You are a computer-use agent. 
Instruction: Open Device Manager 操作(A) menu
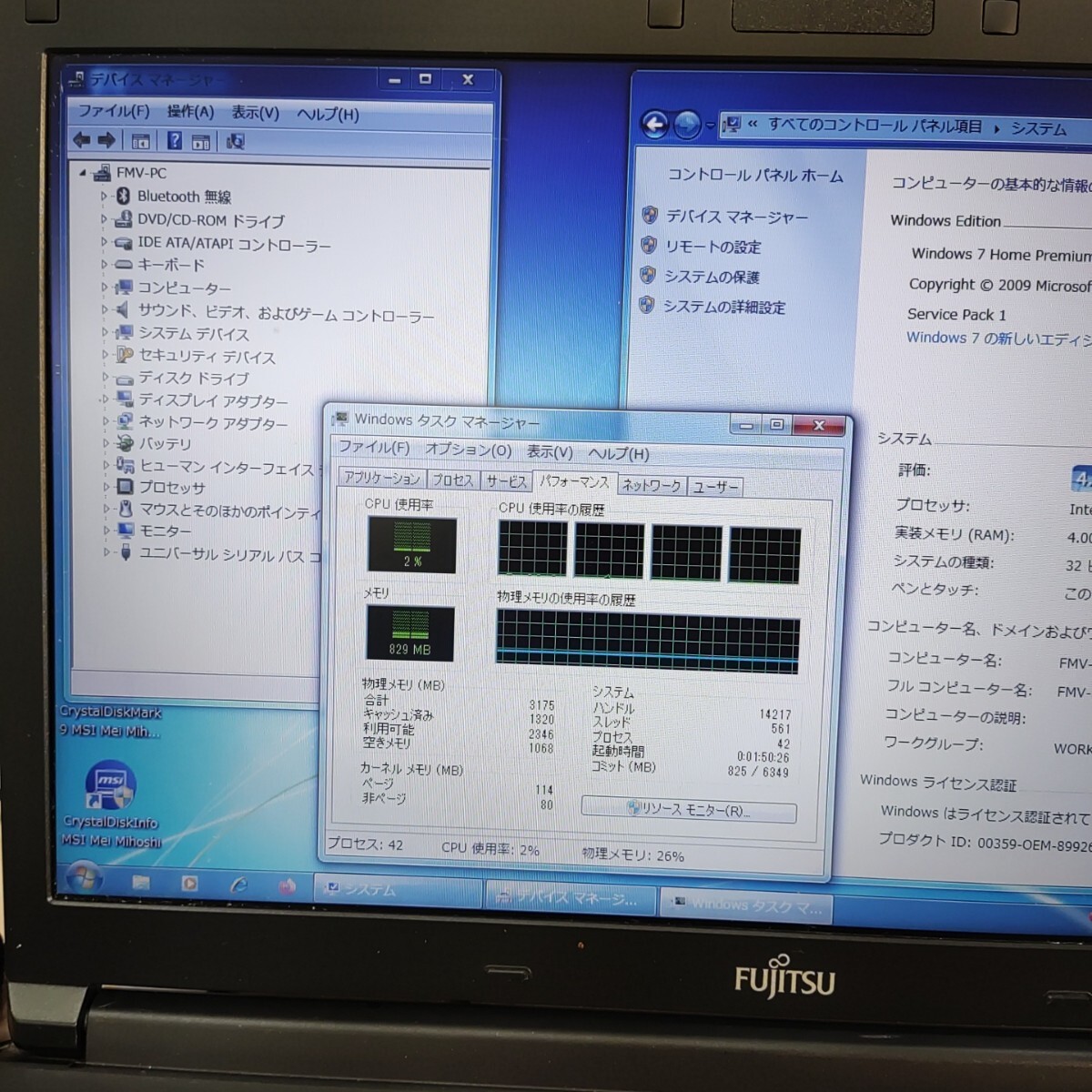(190, 111)
